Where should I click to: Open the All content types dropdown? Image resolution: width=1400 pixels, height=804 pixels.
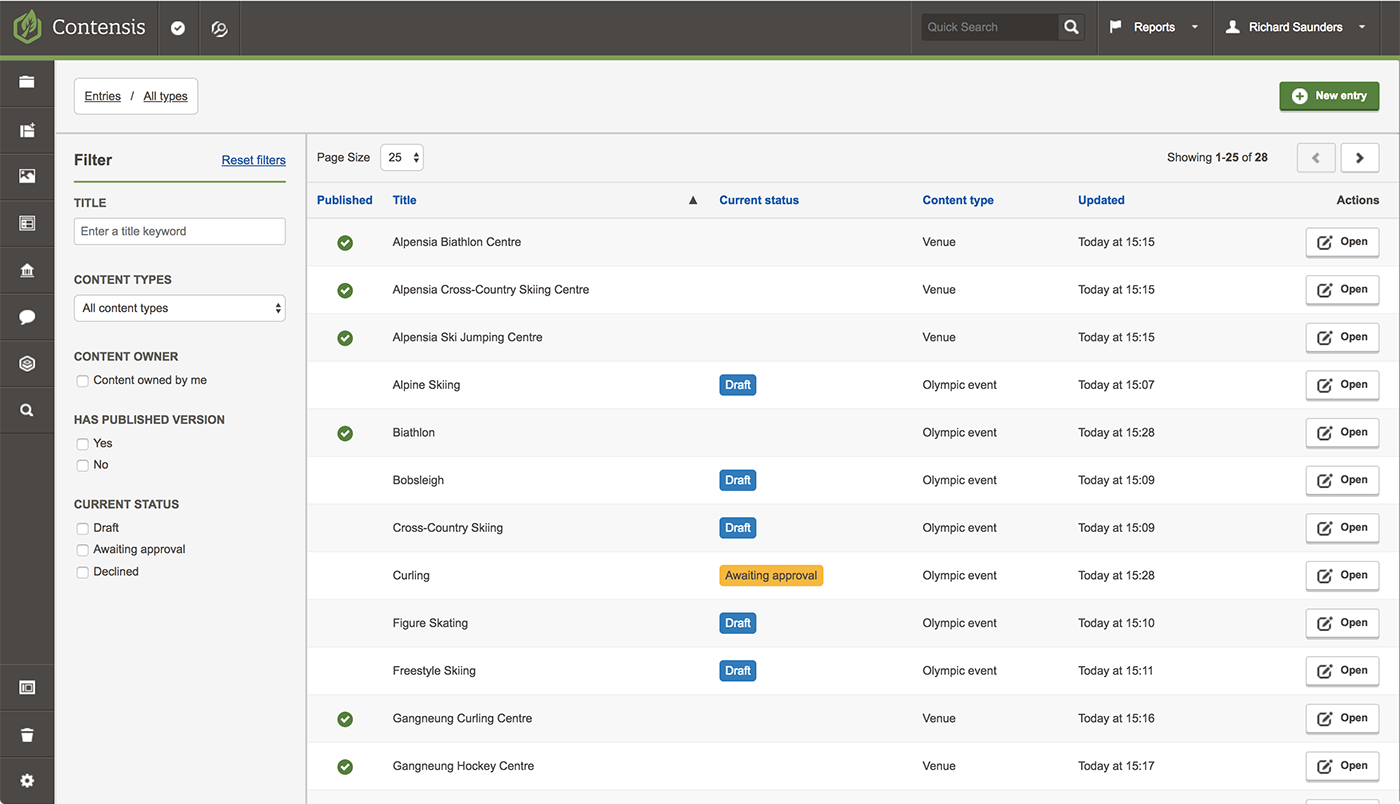click(180, 308)
